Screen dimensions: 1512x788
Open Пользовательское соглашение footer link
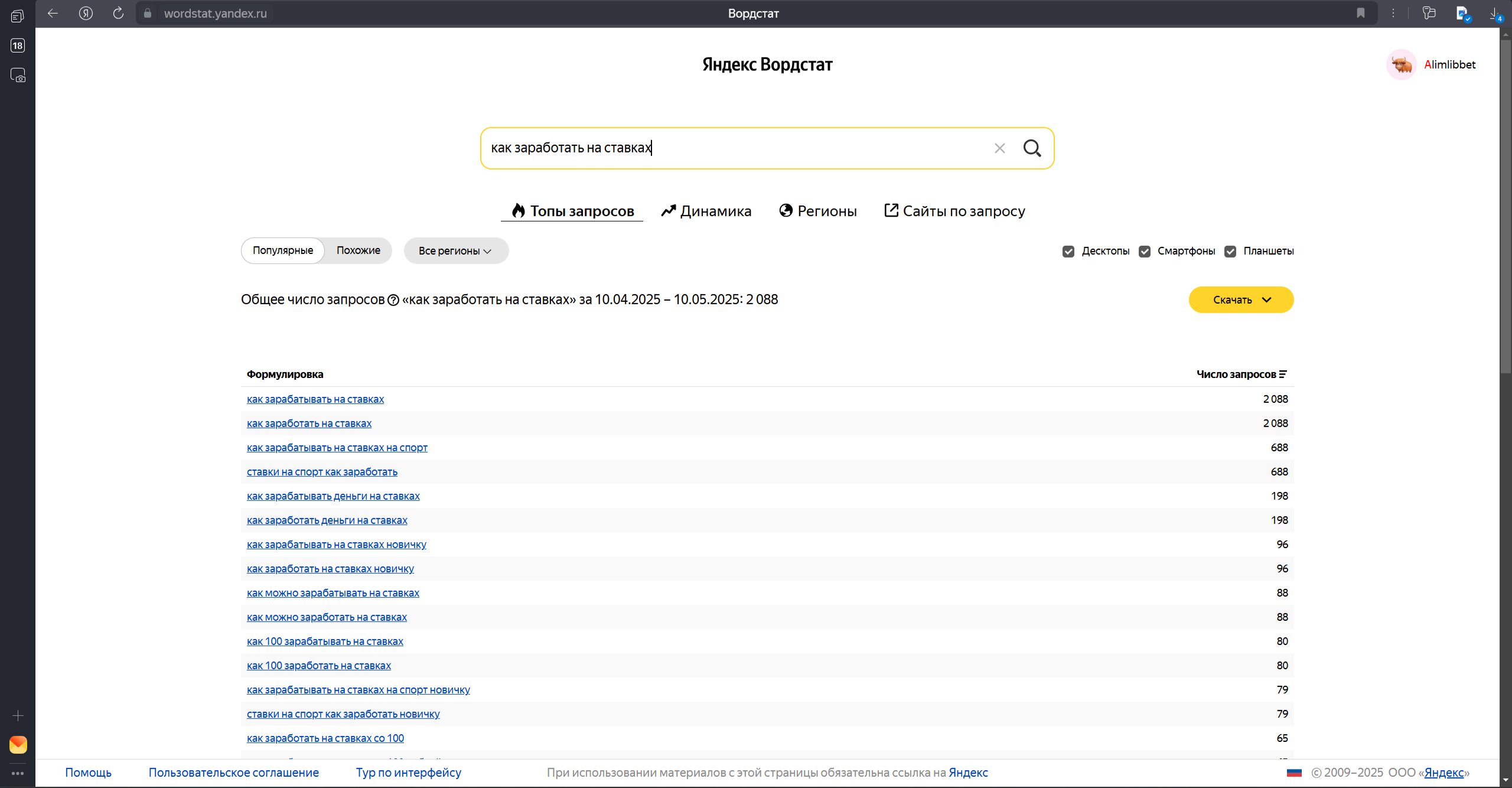pos(233,773)
